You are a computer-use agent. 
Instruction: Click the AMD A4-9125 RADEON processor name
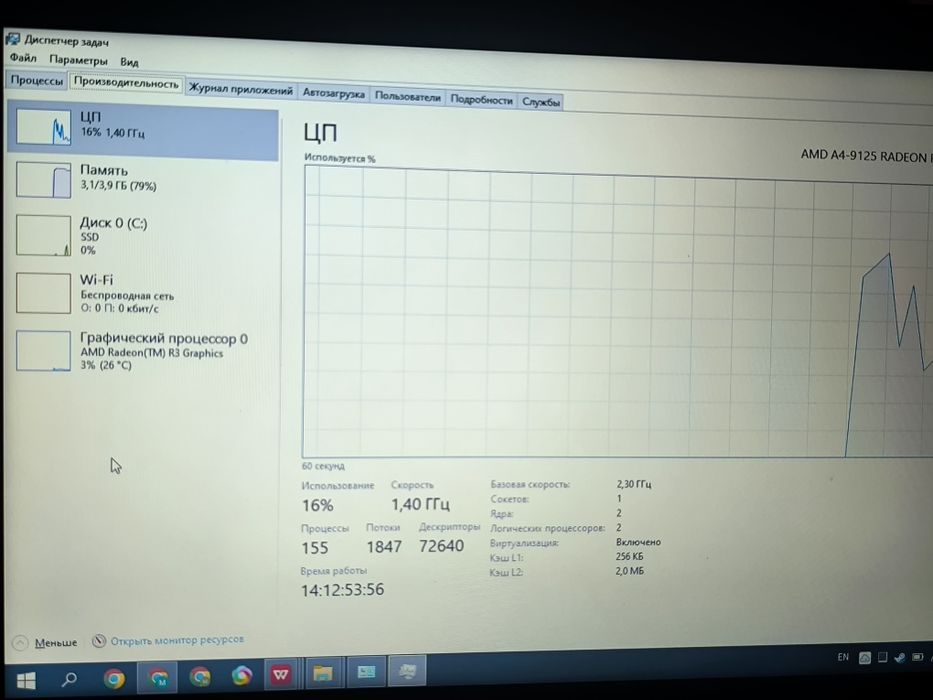tap(866, 156)
